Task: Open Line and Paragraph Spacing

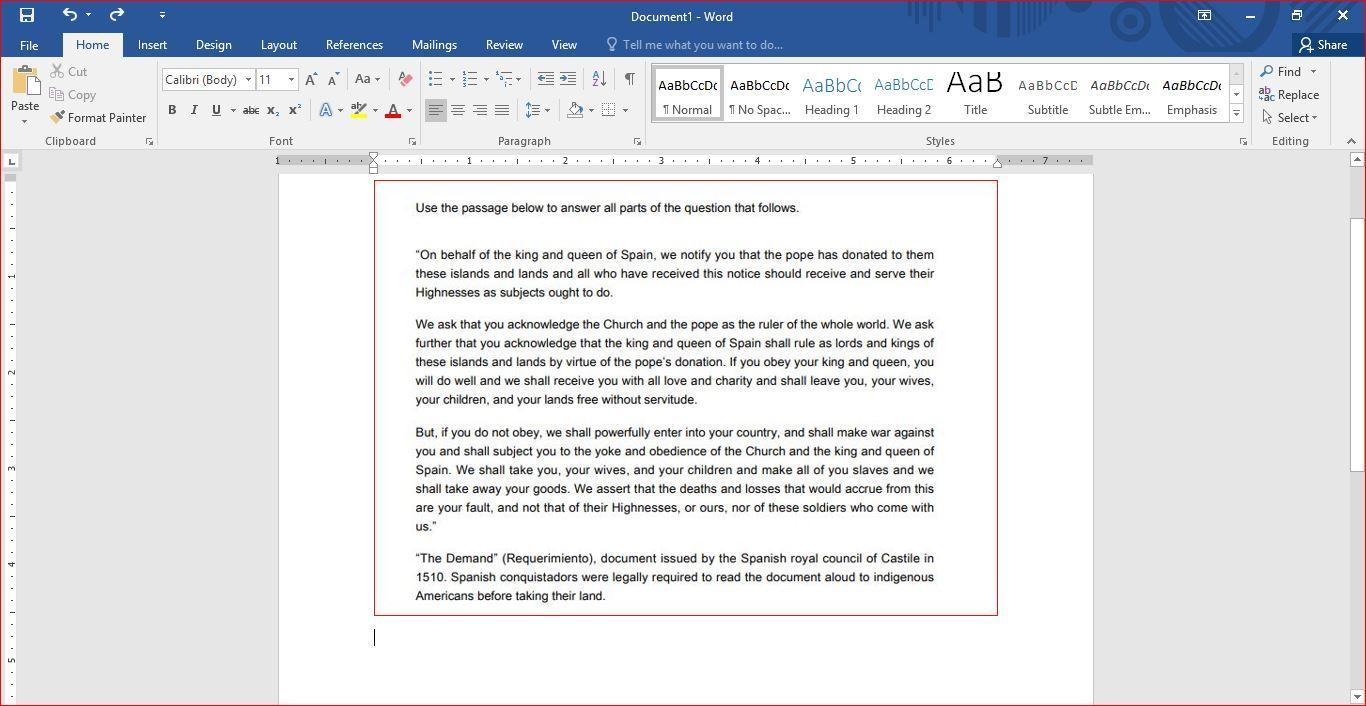Action: coord(538,110)
